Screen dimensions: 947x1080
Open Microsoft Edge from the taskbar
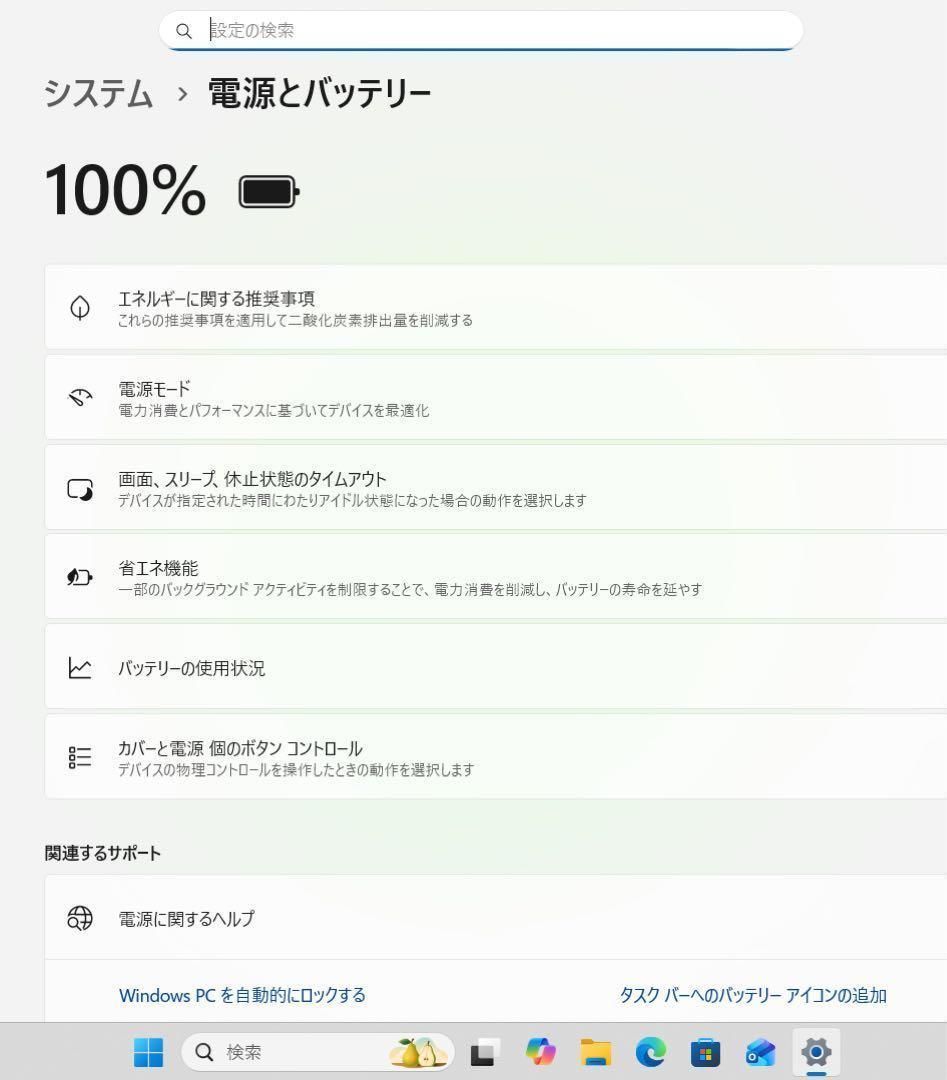(x=651, y=1052)
